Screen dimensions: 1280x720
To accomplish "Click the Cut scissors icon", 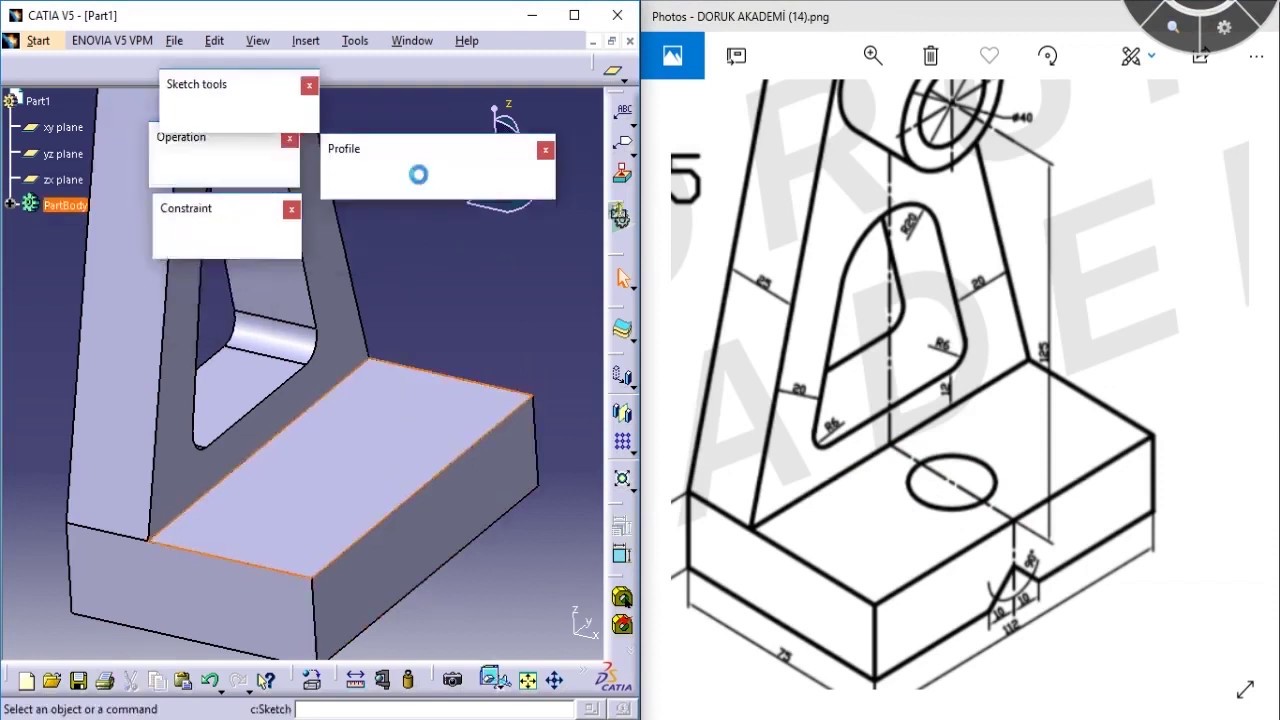I will (x=130, y=681).
